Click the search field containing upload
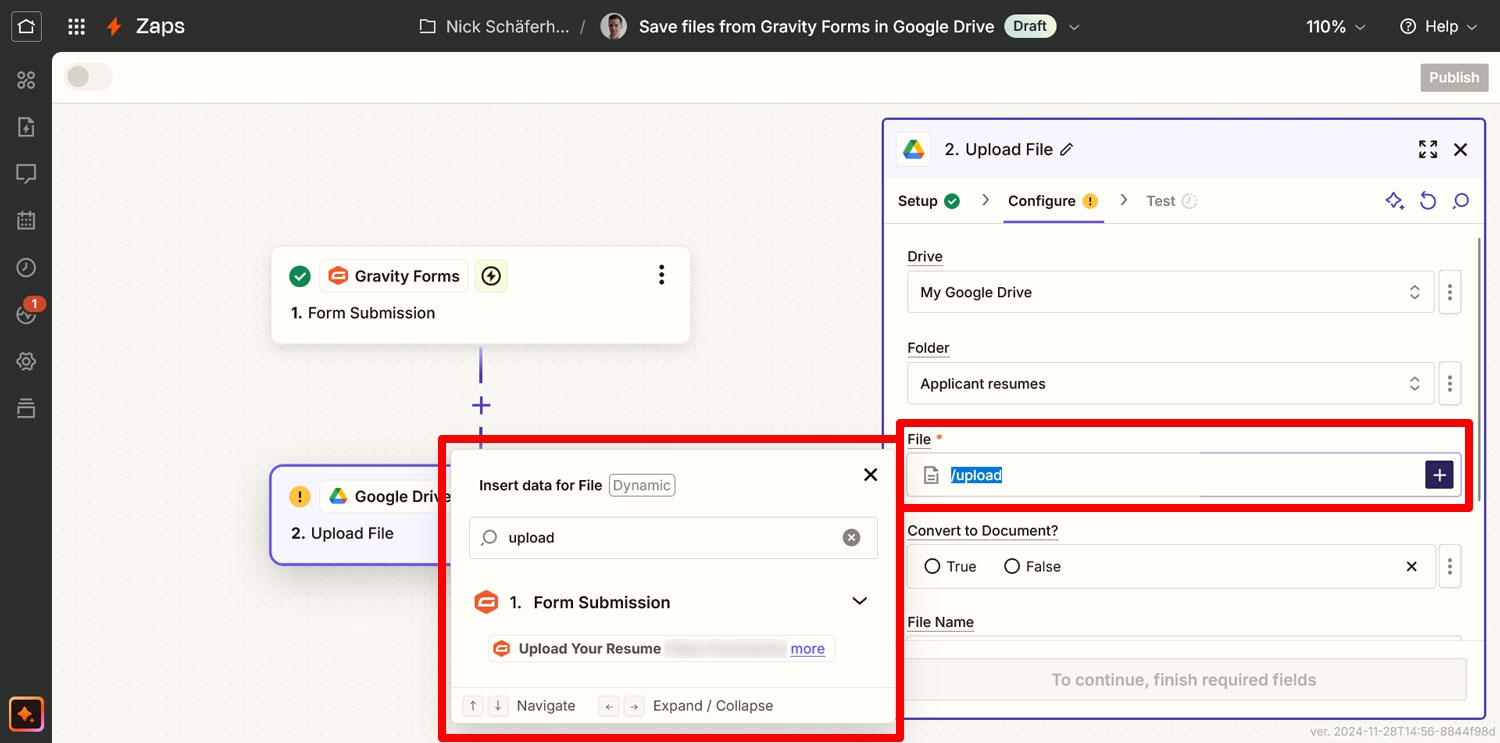This screenshot has height=743, width=1500. 673,538
